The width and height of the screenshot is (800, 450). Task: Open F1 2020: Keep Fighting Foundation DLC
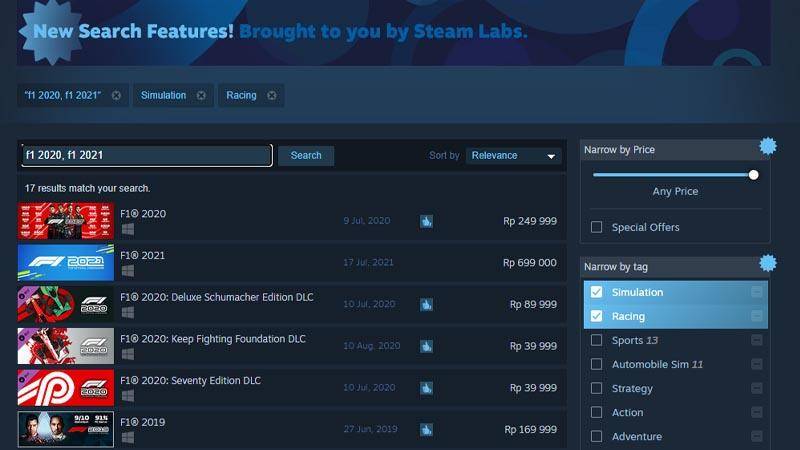pyautogui.click(x=213, y=339)
